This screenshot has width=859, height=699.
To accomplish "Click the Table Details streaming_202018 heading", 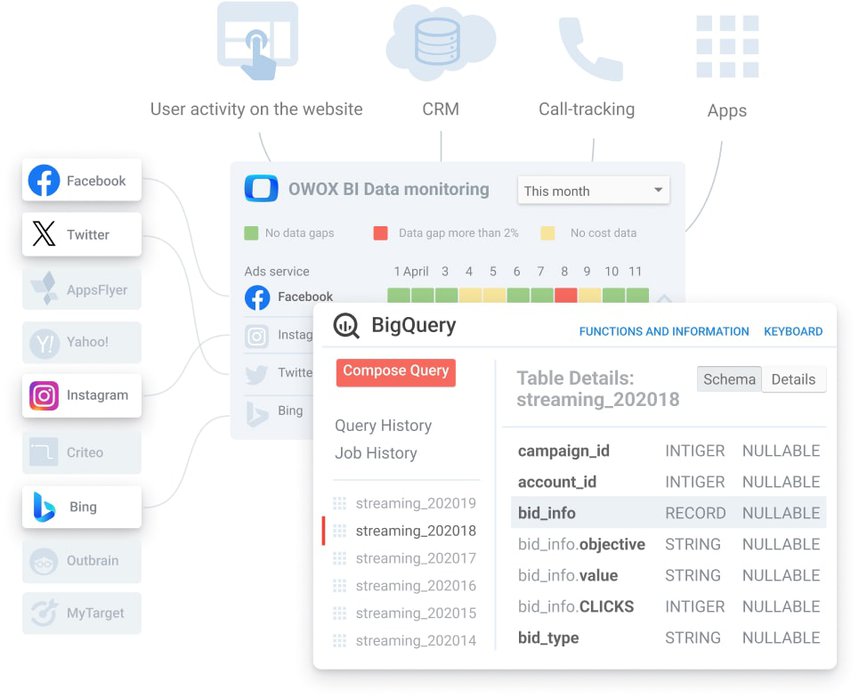I will pos(598,389).
